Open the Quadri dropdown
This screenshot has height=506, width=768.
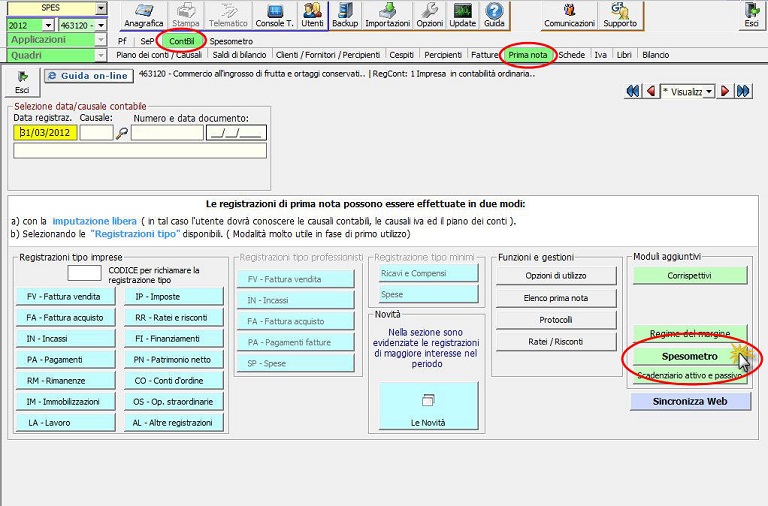[100, 55]
